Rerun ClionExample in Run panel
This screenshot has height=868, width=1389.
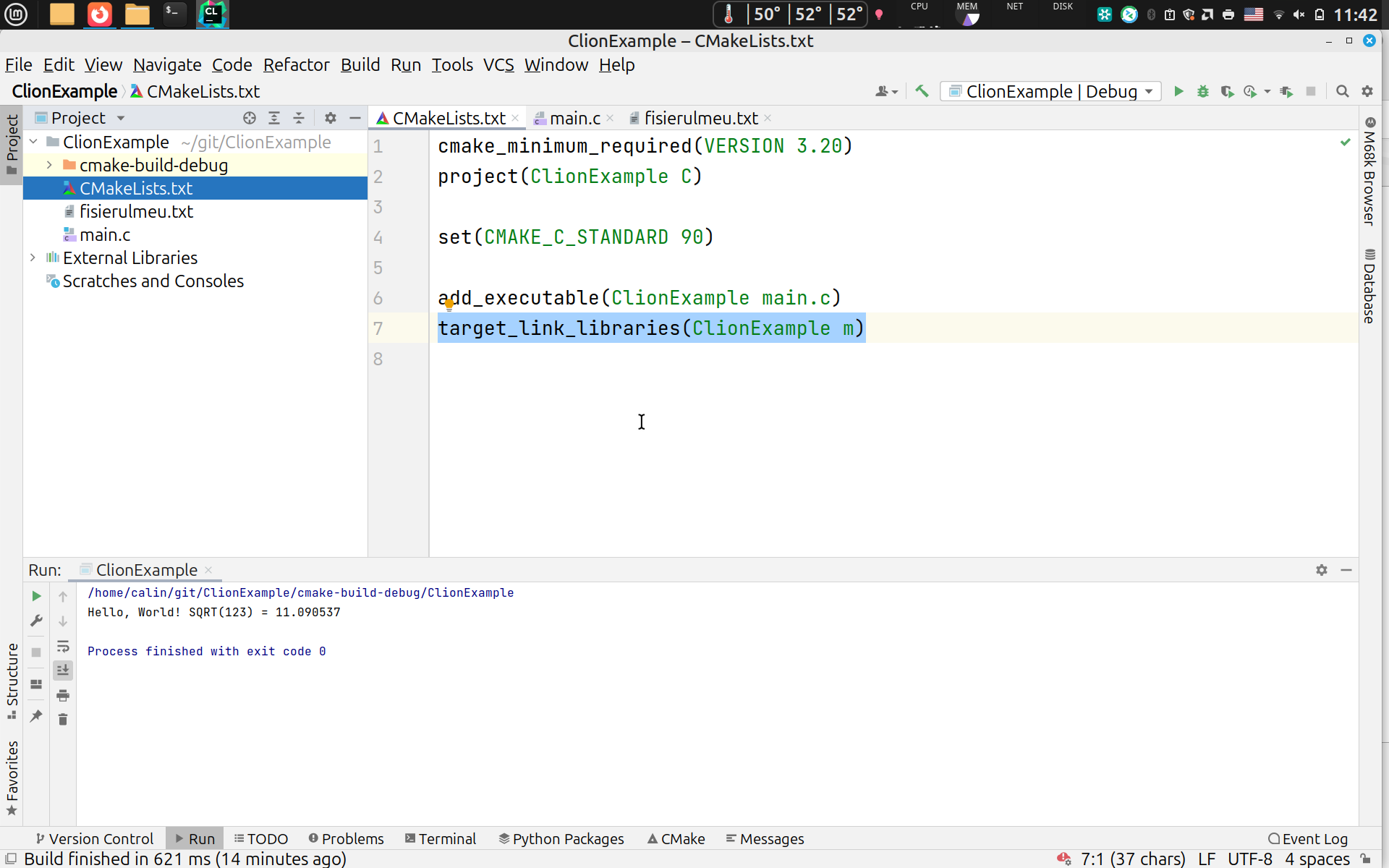(x=36, y=596)
